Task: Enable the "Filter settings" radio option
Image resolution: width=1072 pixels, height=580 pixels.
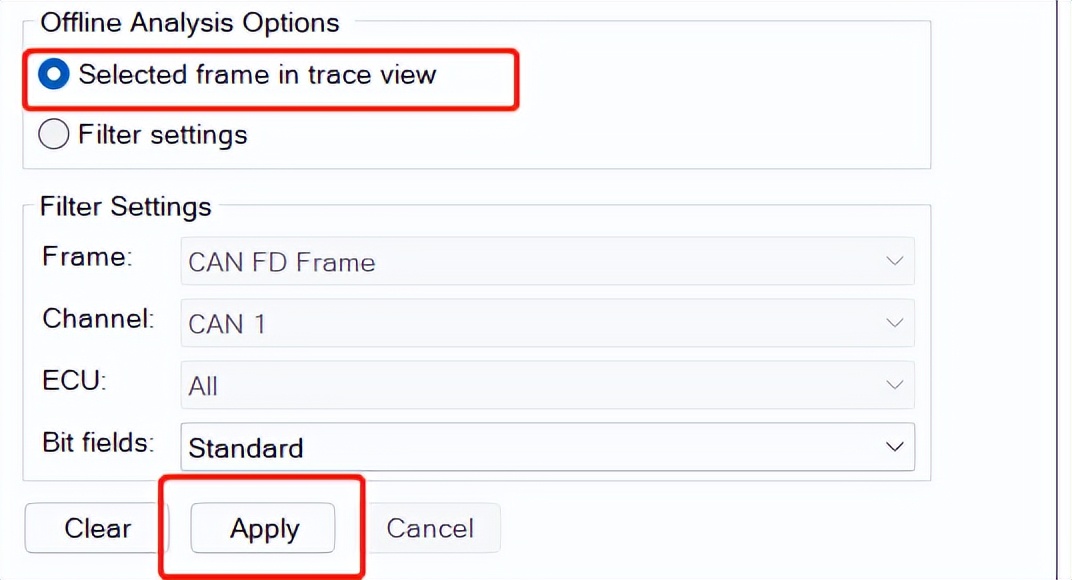Action: (54, 134)
